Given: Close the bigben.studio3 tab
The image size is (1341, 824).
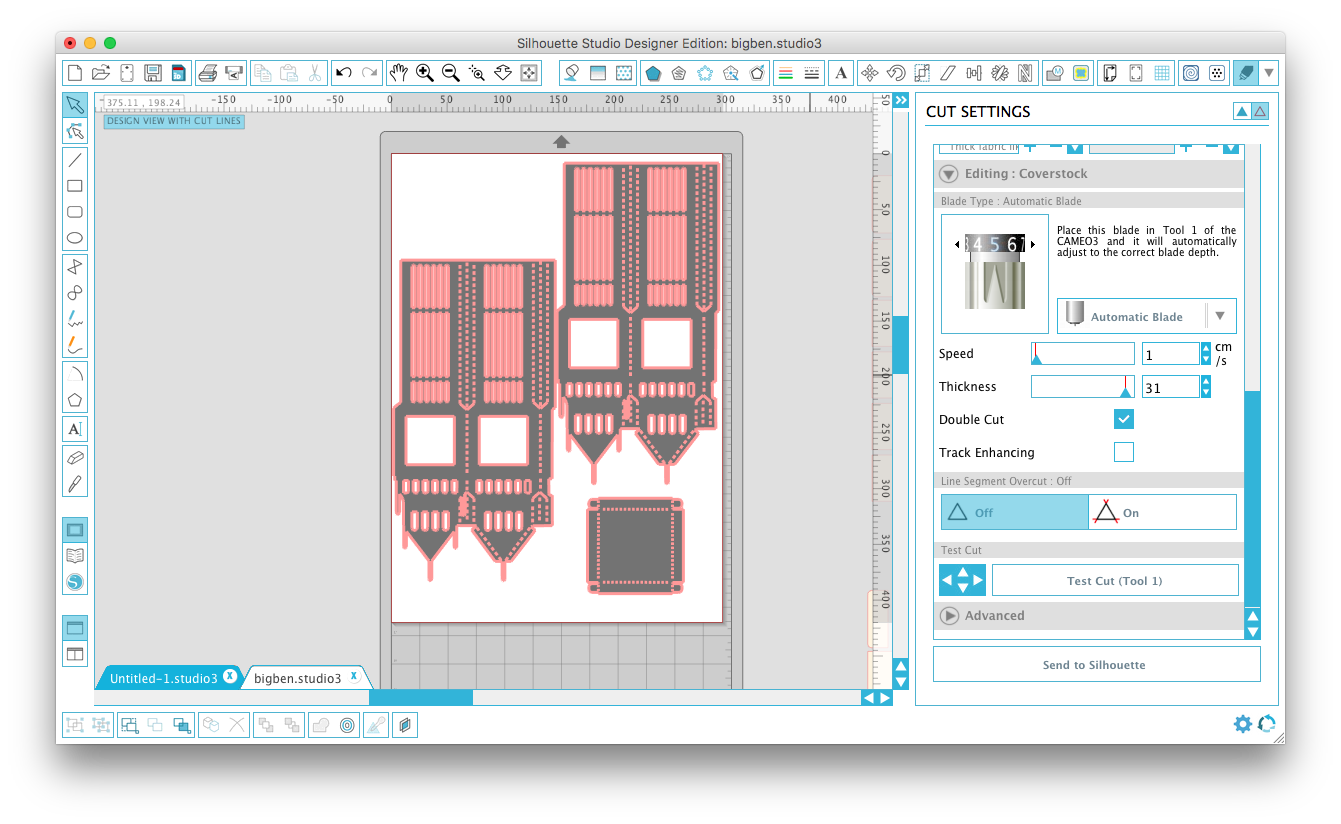Looking at the screenshot, I should click(x=353, y=676).
